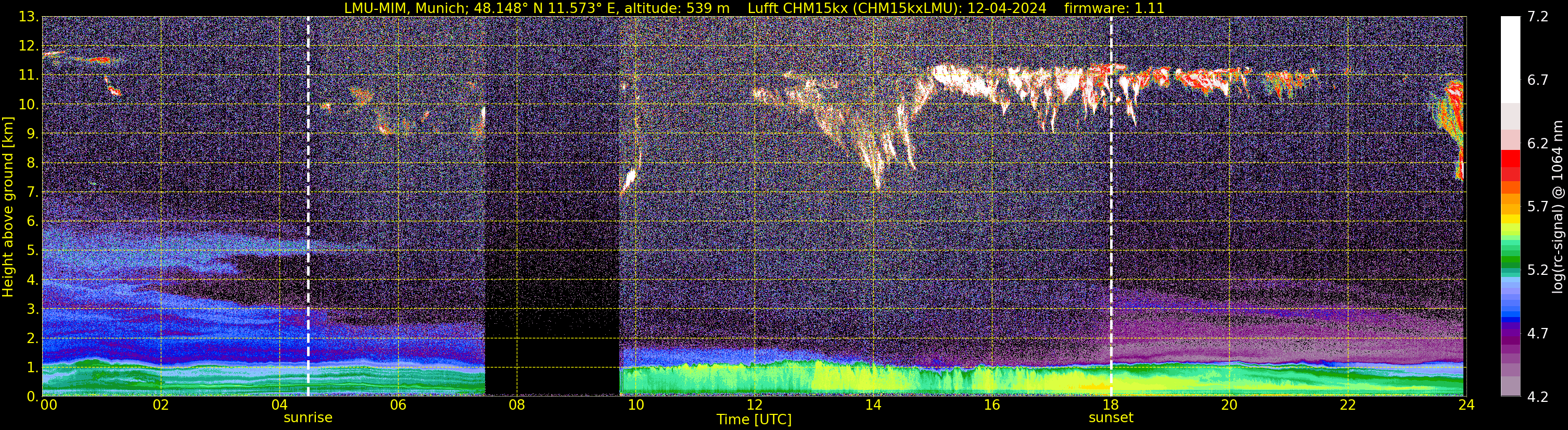Click time axis tick label '02'

(x=160, y=405)
